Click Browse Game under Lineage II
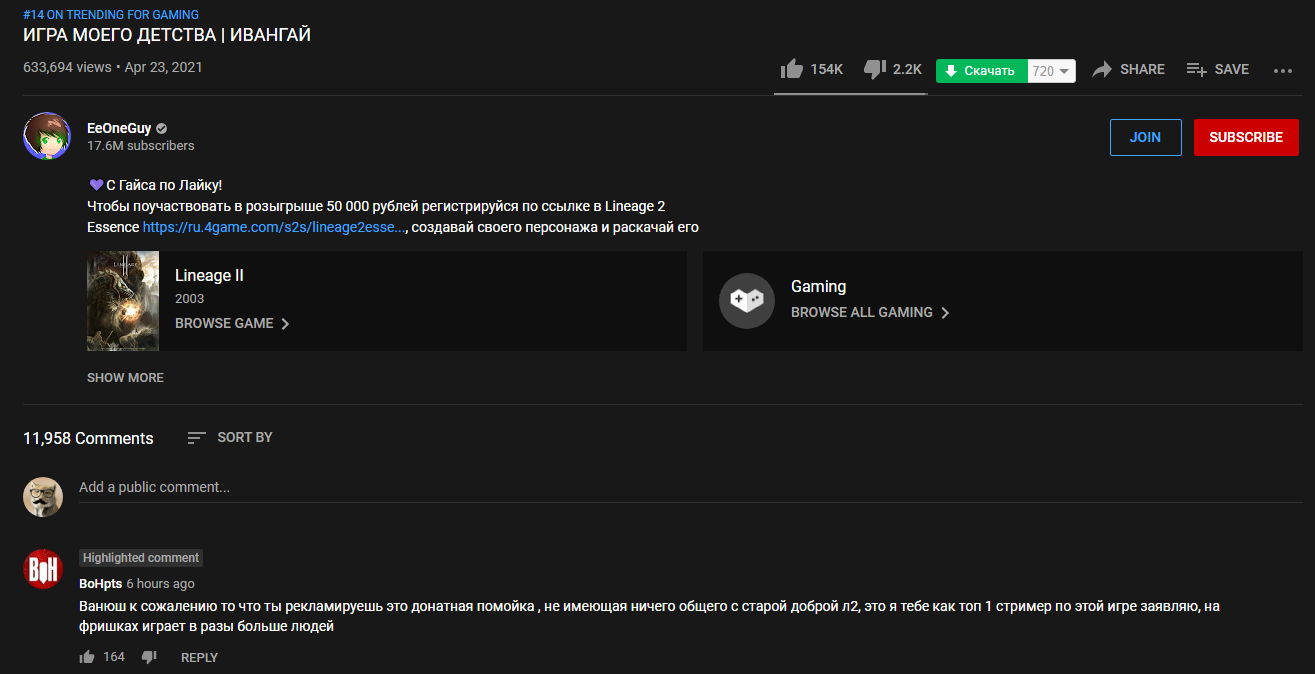Screen dimensions: 1315x674 pos(232,324)
